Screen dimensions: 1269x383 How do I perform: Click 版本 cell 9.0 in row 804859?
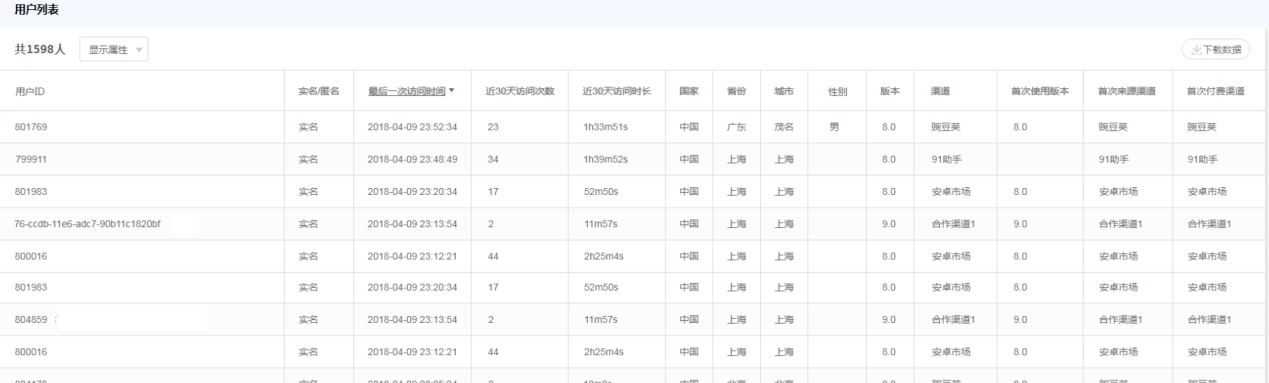pyautogui.click(x=889, y=320)
